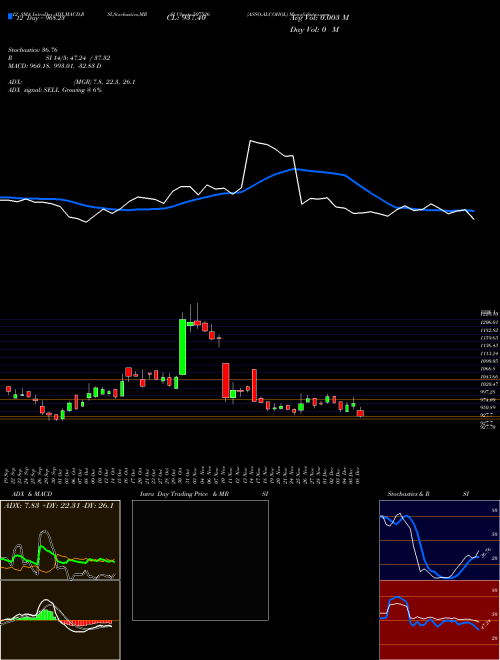Open the MACD histogram mini chart

[60, 620]
